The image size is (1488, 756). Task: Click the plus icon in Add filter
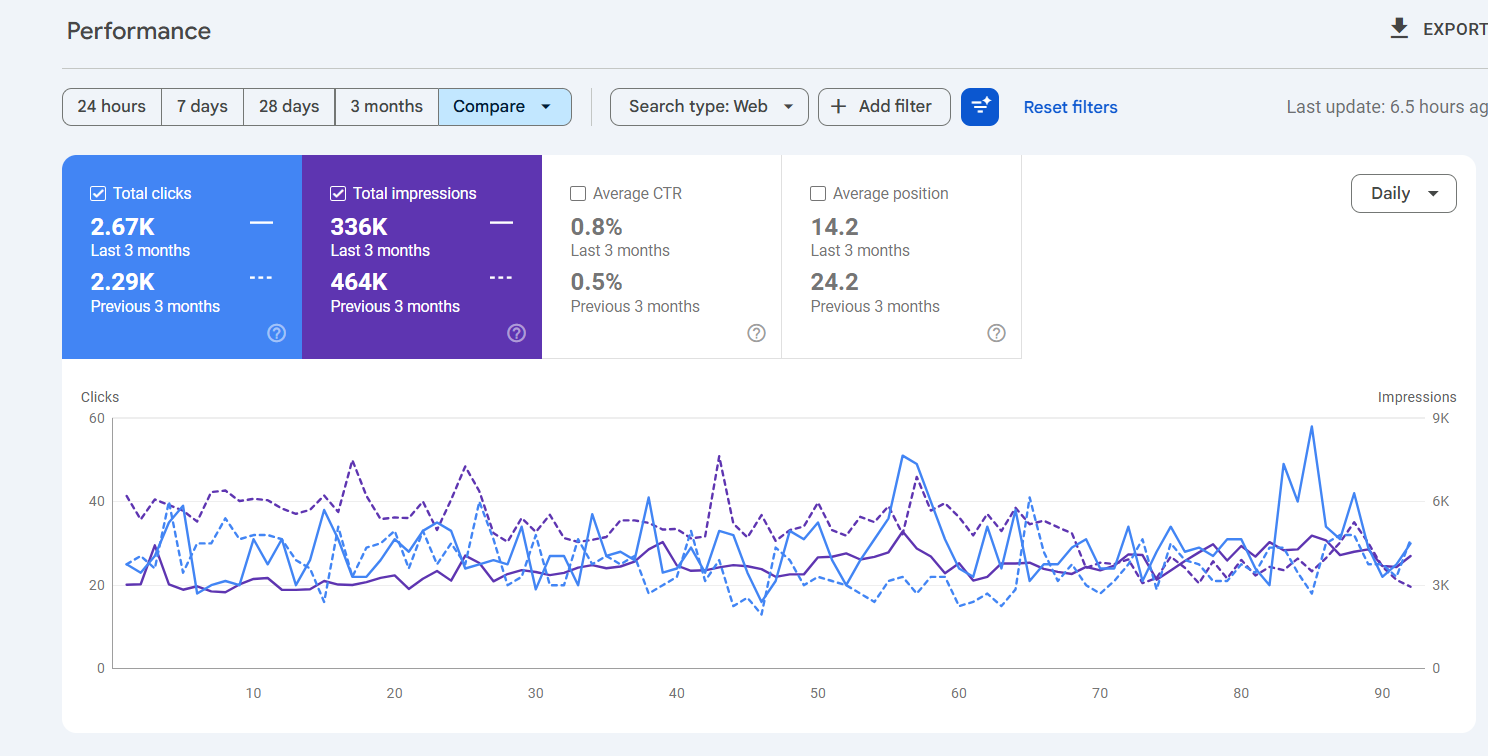[x=838, y=107]
